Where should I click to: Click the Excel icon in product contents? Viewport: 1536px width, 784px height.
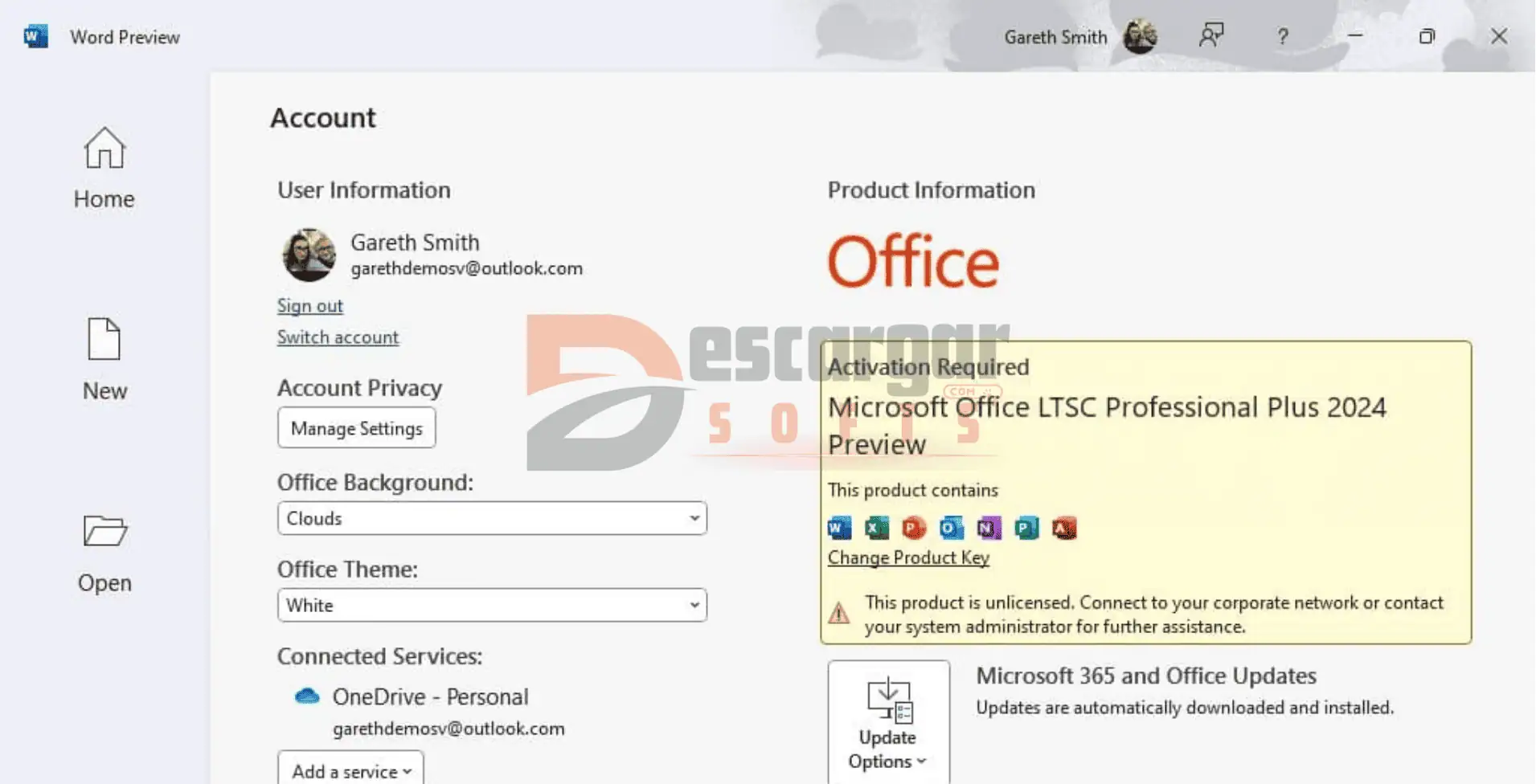(877, 528)
